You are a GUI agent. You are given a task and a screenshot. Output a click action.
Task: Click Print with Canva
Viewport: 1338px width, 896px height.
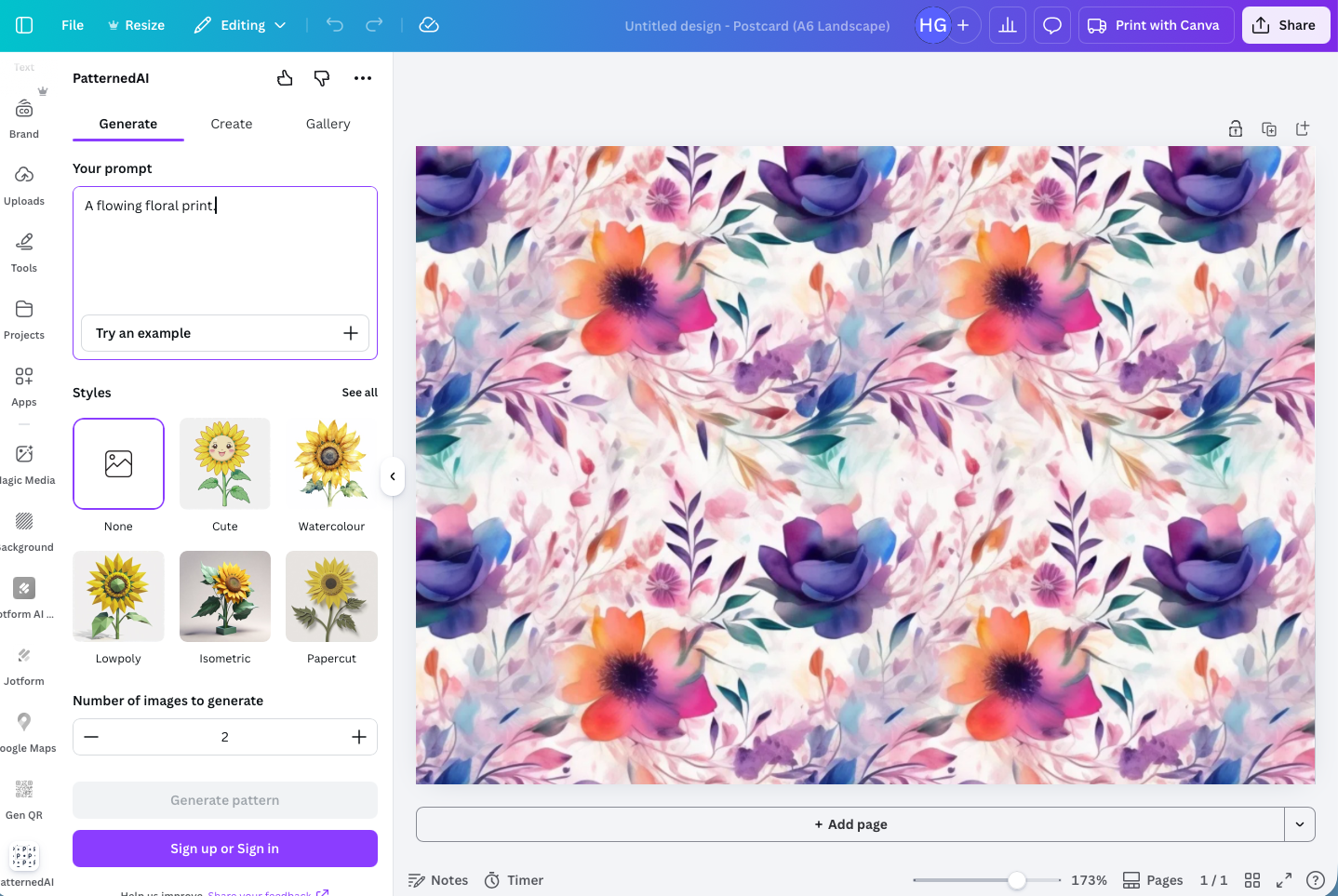[1156, 24]
